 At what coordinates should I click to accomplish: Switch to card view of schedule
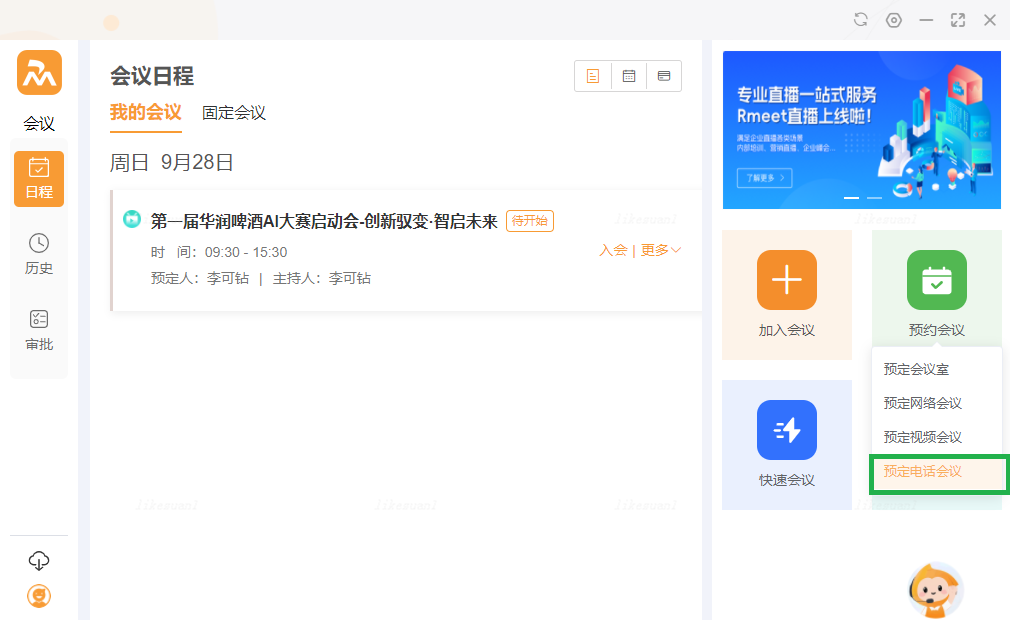point(663,76)
